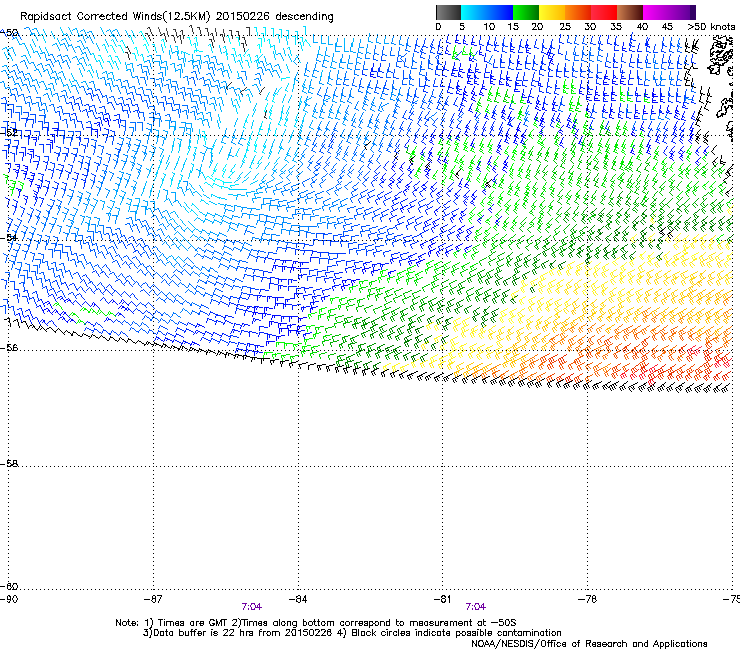Click the longitude label "-84"
This screenshot has height=650, width=740.
298,599
